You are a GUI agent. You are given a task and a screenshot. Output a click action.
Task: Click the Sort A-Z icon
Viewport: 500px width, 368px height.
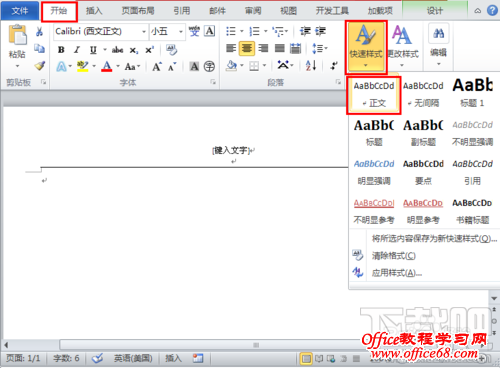tap(311, 66)
